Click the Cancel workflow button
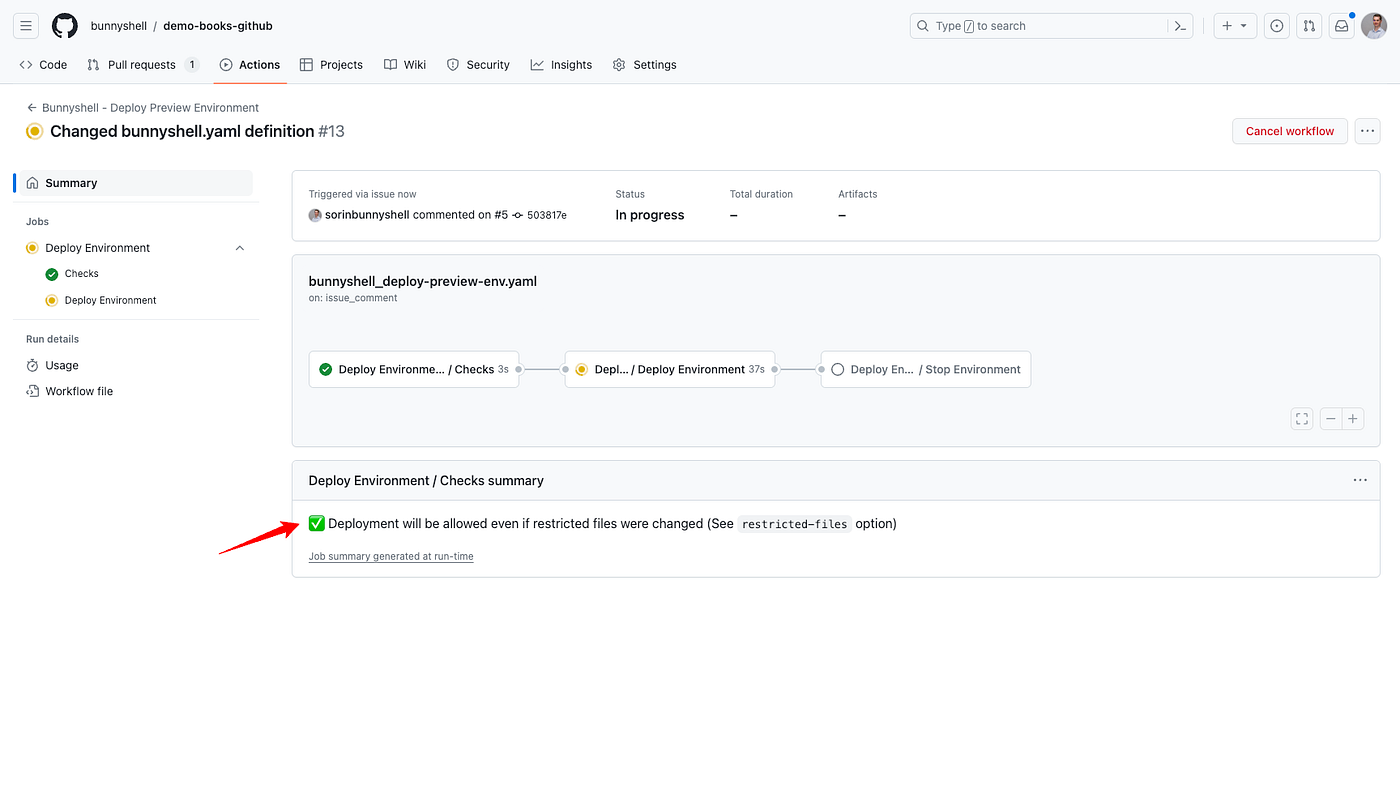 [1290, 131]
